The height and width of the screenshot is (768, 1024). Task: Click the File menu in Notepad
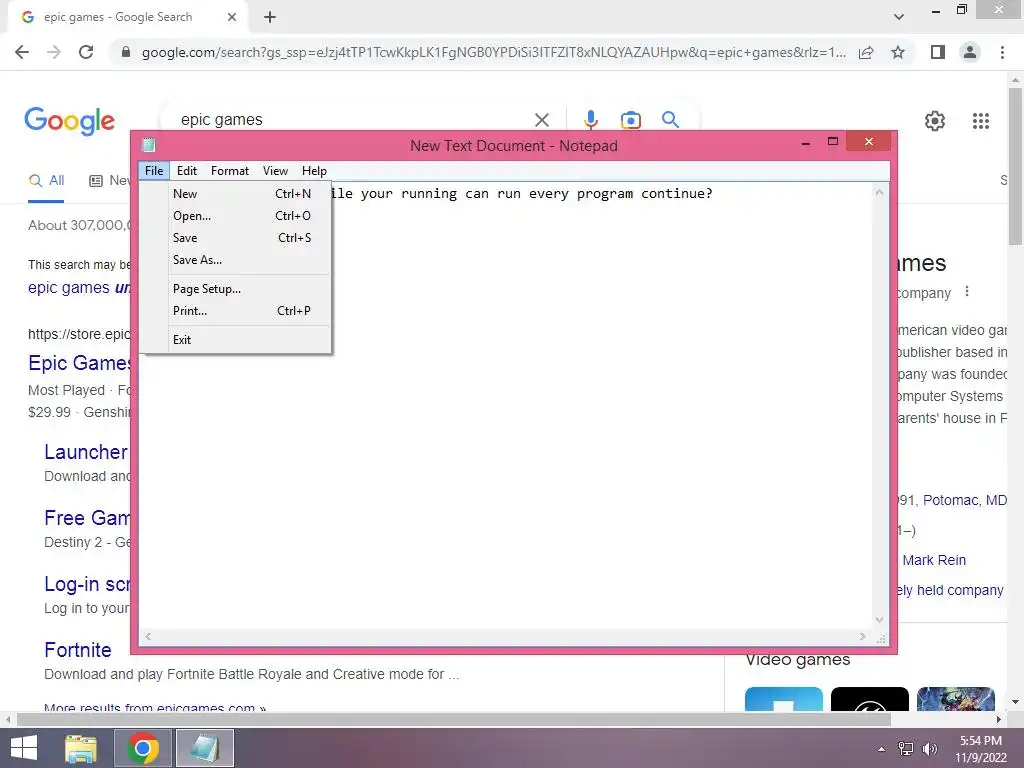pyautogui.click(x=154, y=170)
